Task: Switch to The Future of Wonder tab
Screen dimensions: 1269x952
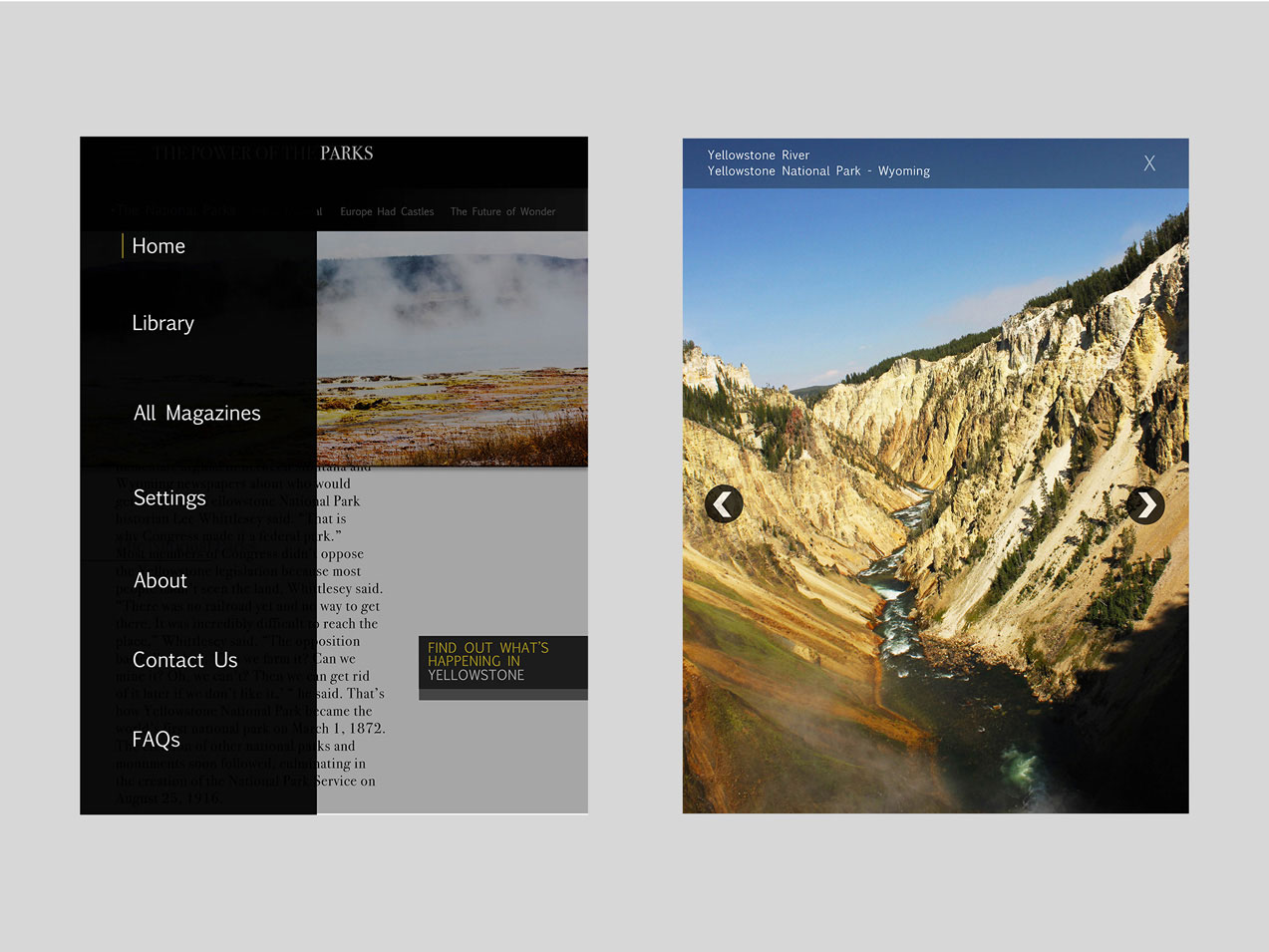Action: 502,211
